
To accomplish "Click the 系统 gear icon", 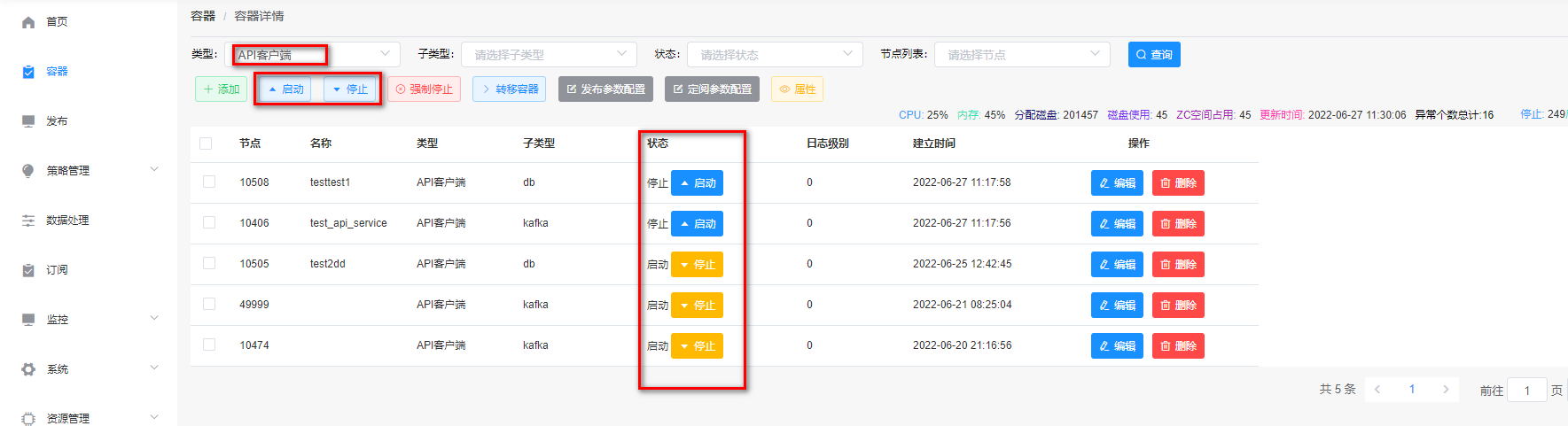I will (28, 369).
